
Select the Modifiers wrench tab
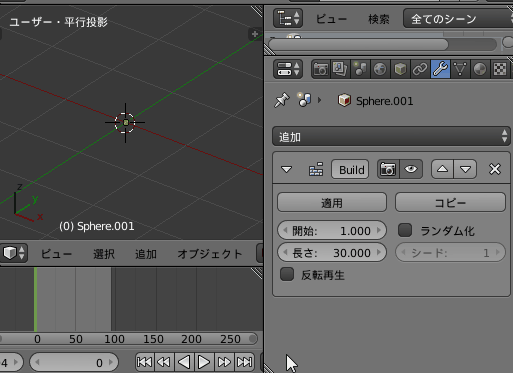tap(440, 69)
